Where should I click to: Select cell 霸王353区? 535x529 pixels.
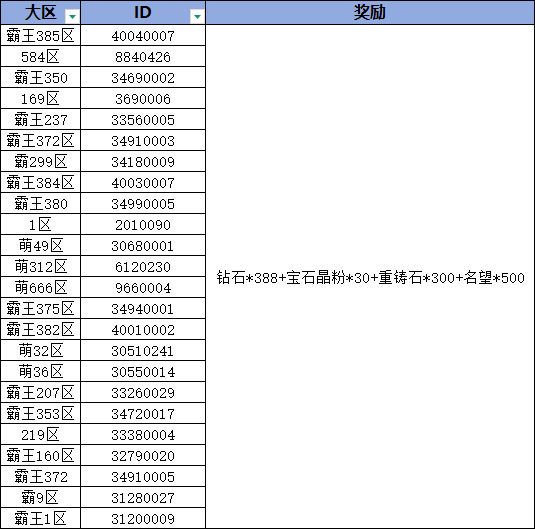[41, 413]
